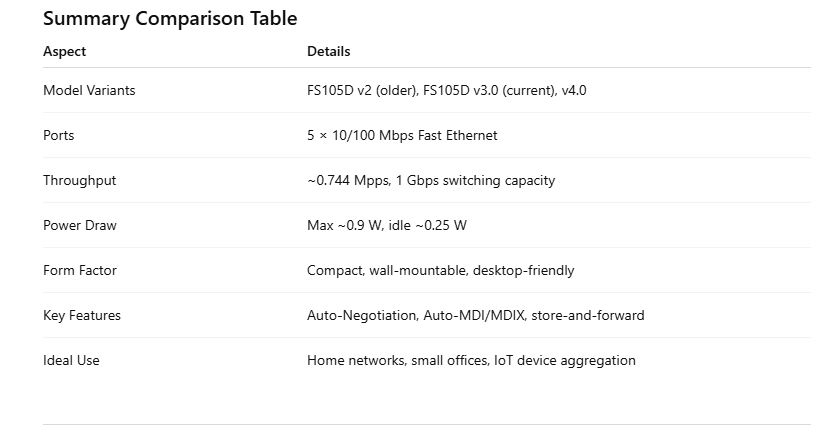Viewport: 825px width, 425px height.
Task: Click the Max ~0.9 W power value
Action: 343,225
